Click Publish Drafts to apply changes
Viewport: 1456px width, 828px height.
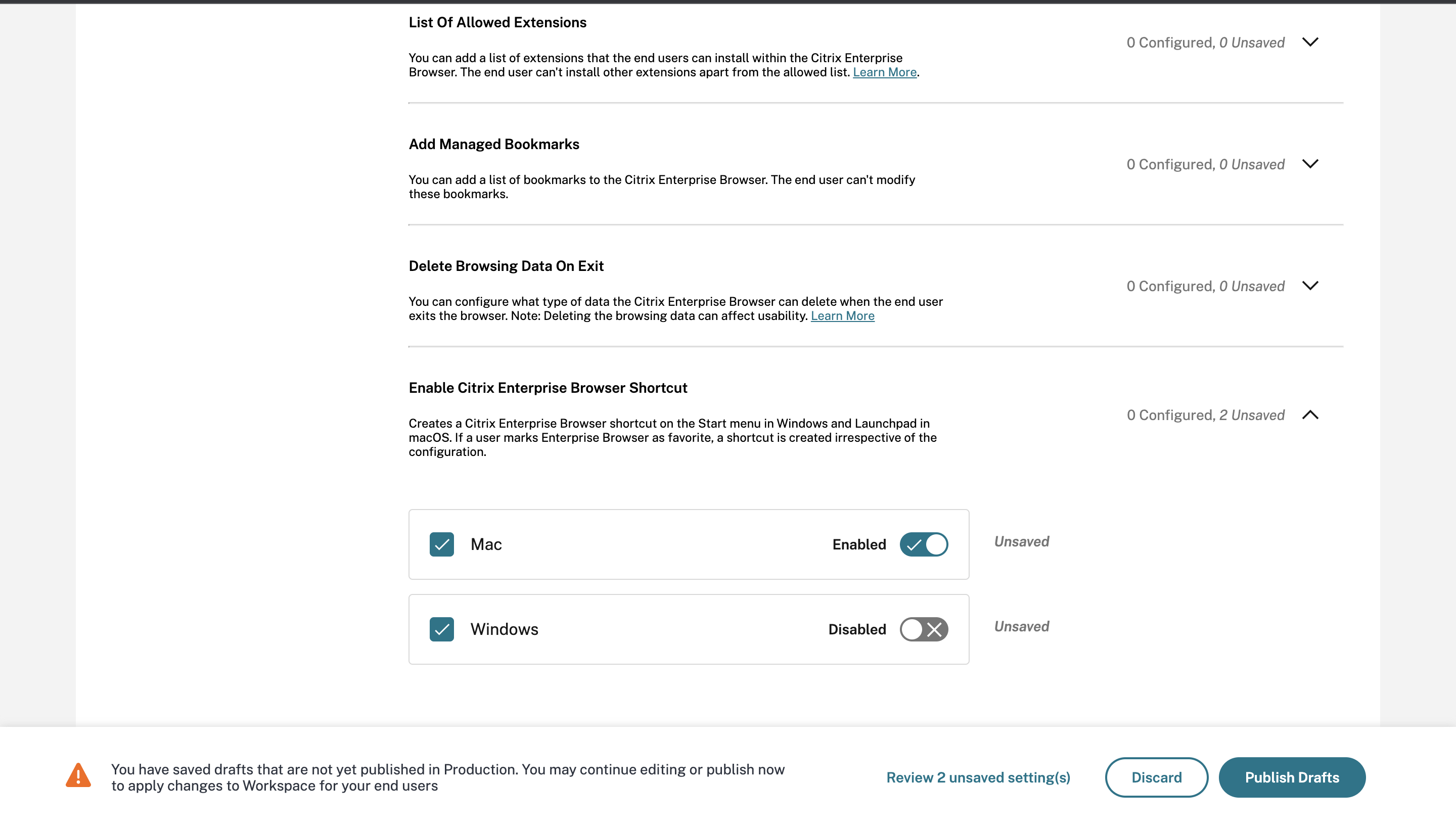click(x=1292, y=777)
